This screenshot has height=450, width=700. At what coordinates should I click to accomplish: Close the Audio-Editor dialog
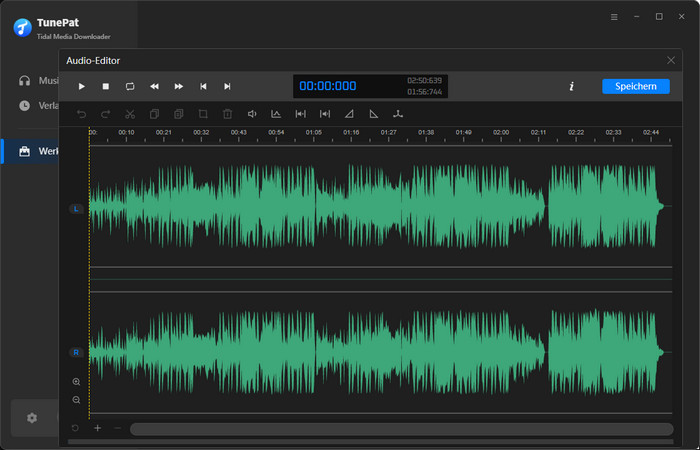(x=671, y=60)
